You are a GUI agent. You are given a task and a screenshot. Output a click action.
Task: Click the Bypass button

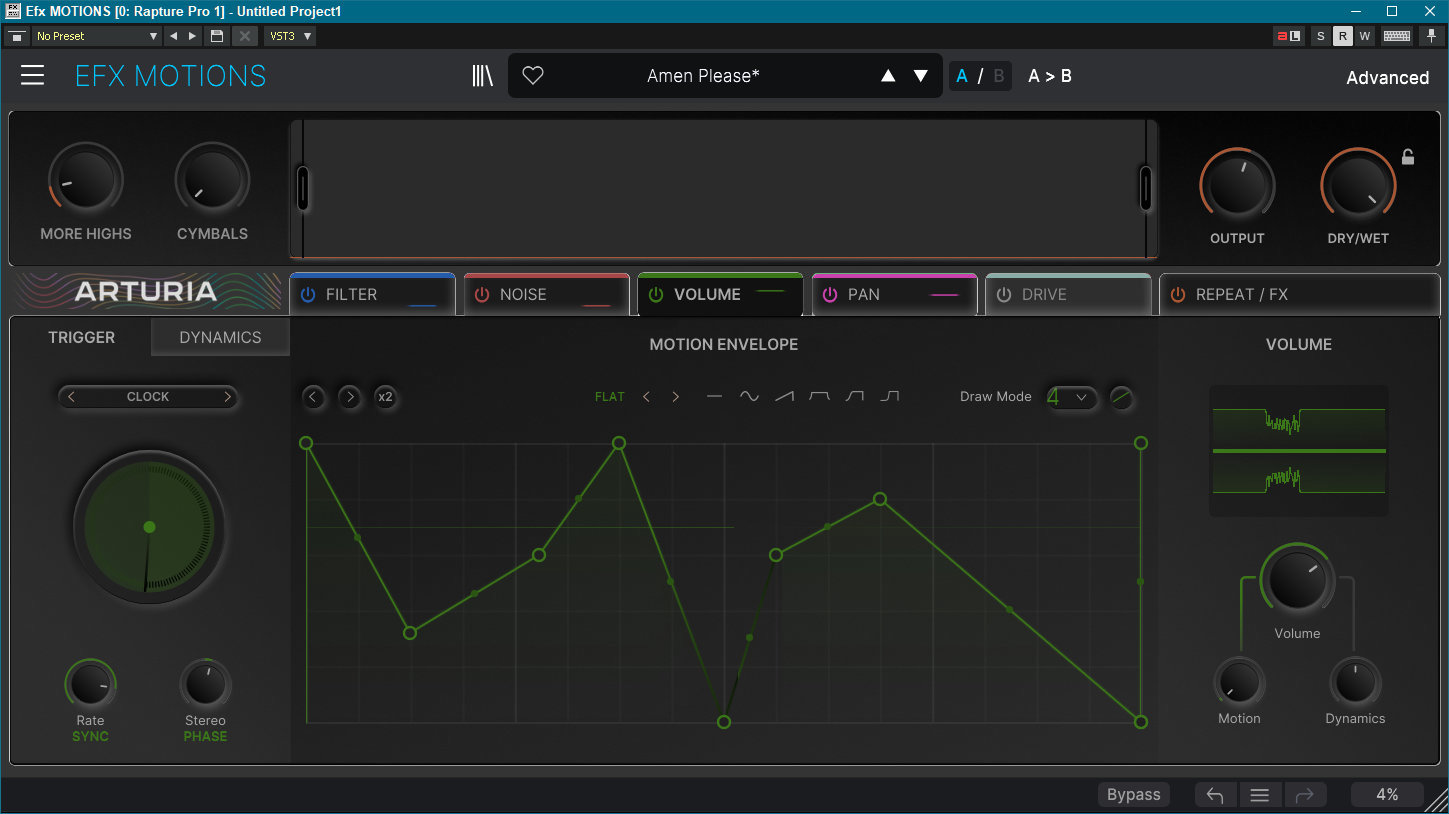[x=1134, y=795]
